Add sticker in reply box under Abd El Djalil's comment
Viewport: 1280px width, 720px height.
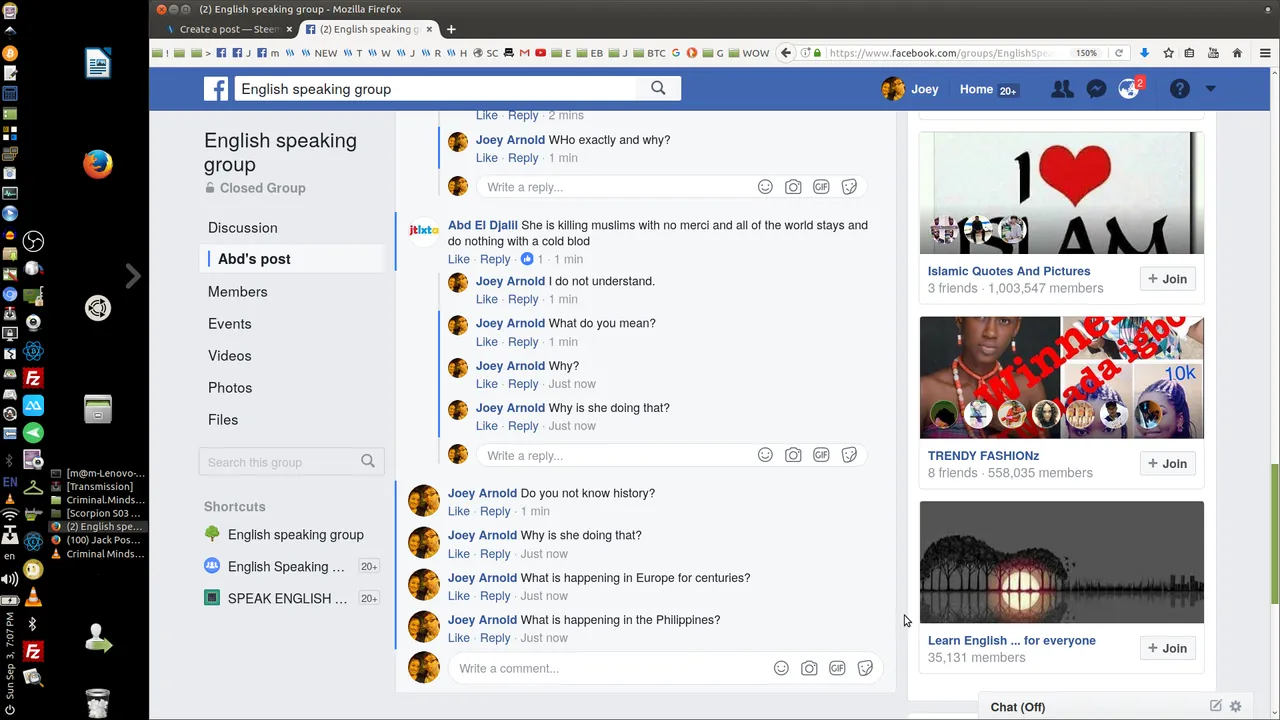849,455
